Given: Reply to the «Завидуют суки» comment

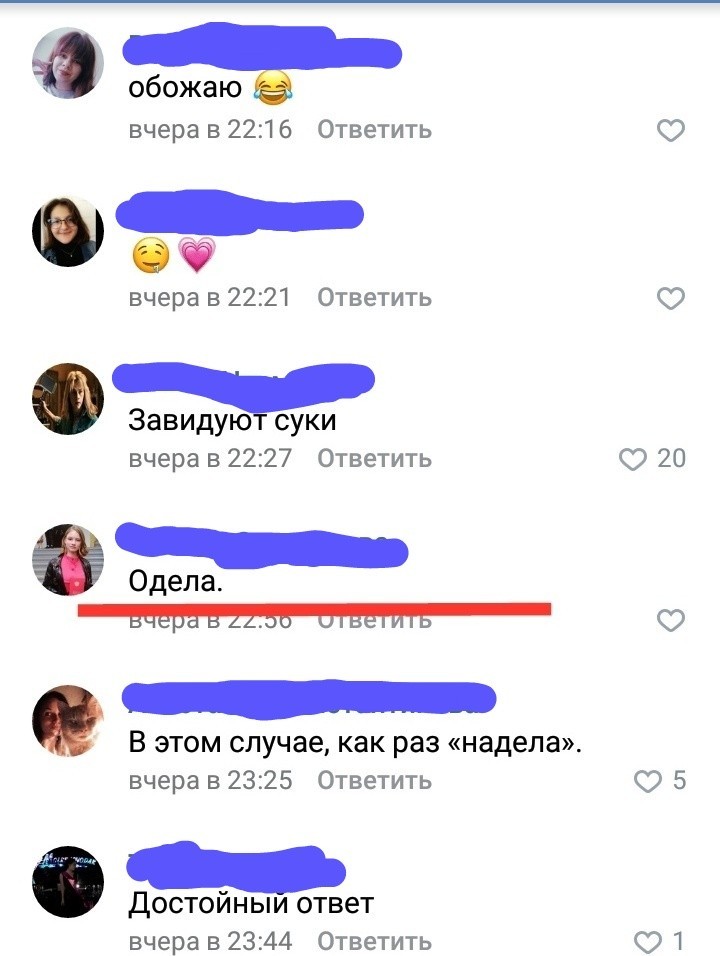Looking at the screenshot, I should [374, 459].
